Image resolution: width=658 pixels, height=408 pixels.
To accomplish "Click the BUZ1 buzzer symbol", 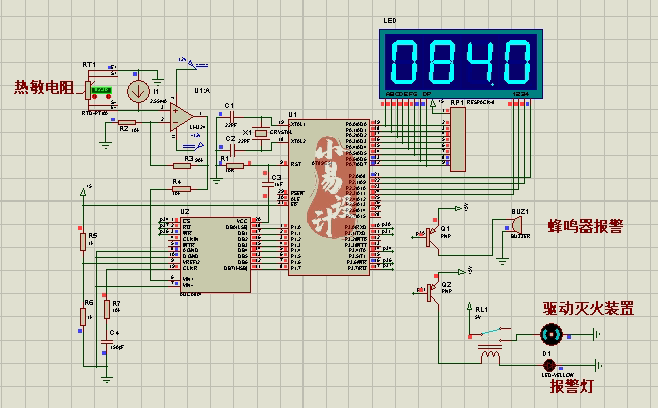I will 516,225.
